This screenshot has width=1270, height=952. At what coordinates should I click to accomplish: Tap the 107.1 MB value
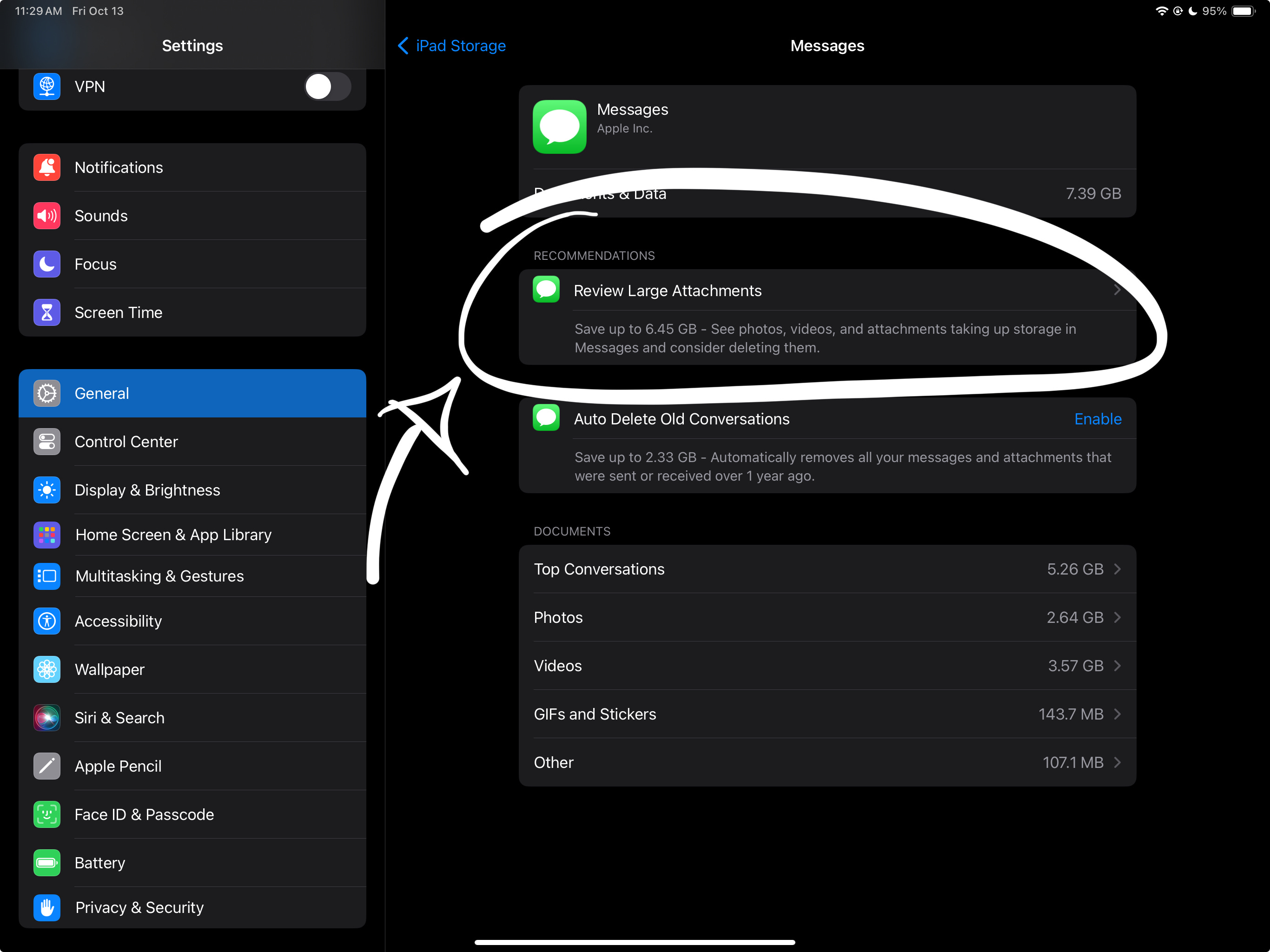click(x=1073, y=762)
